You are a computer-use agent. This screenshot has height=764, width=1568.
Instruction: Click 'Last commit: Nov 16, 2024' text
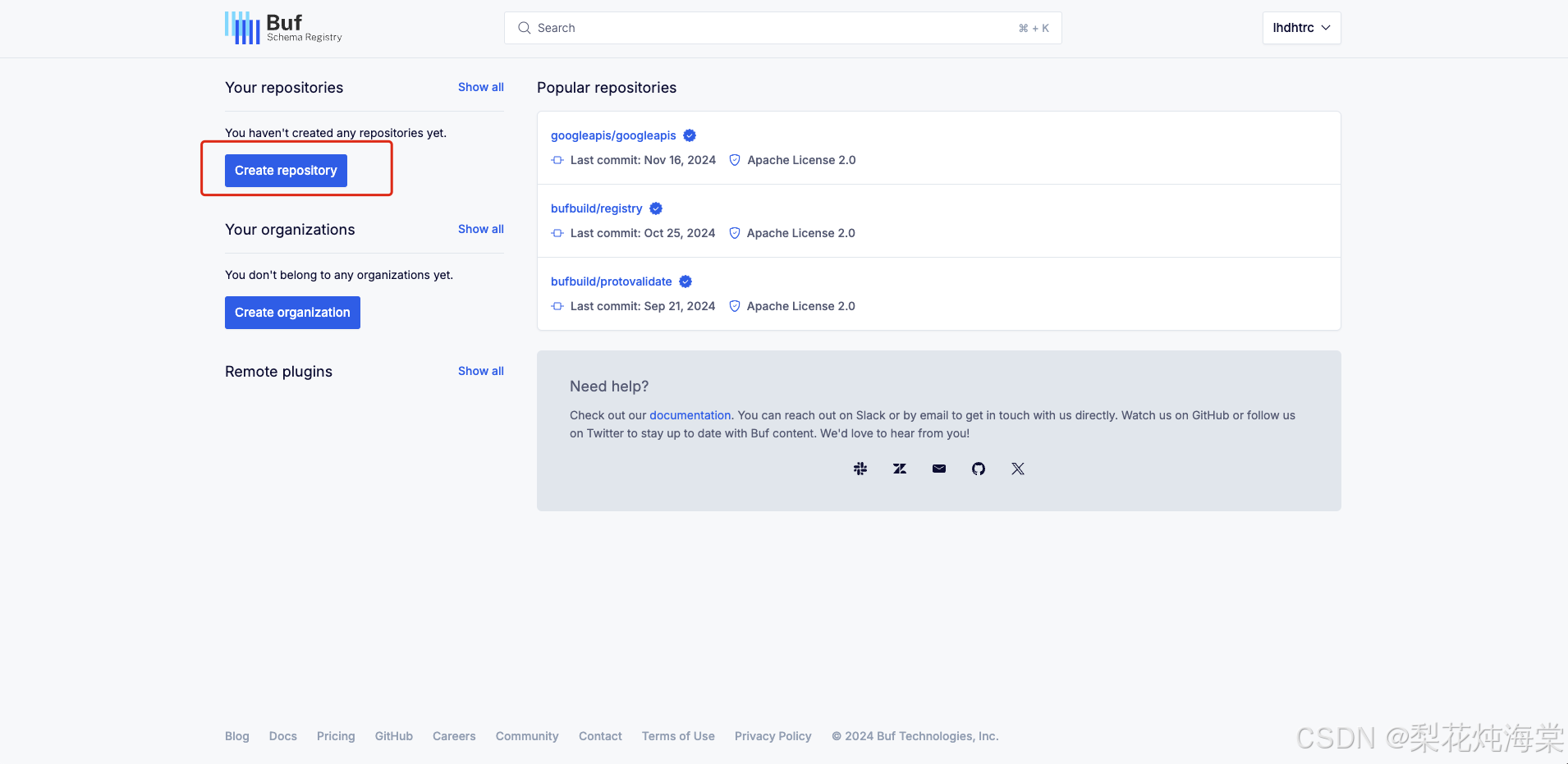pyautogui.click(x=643, y=160)
